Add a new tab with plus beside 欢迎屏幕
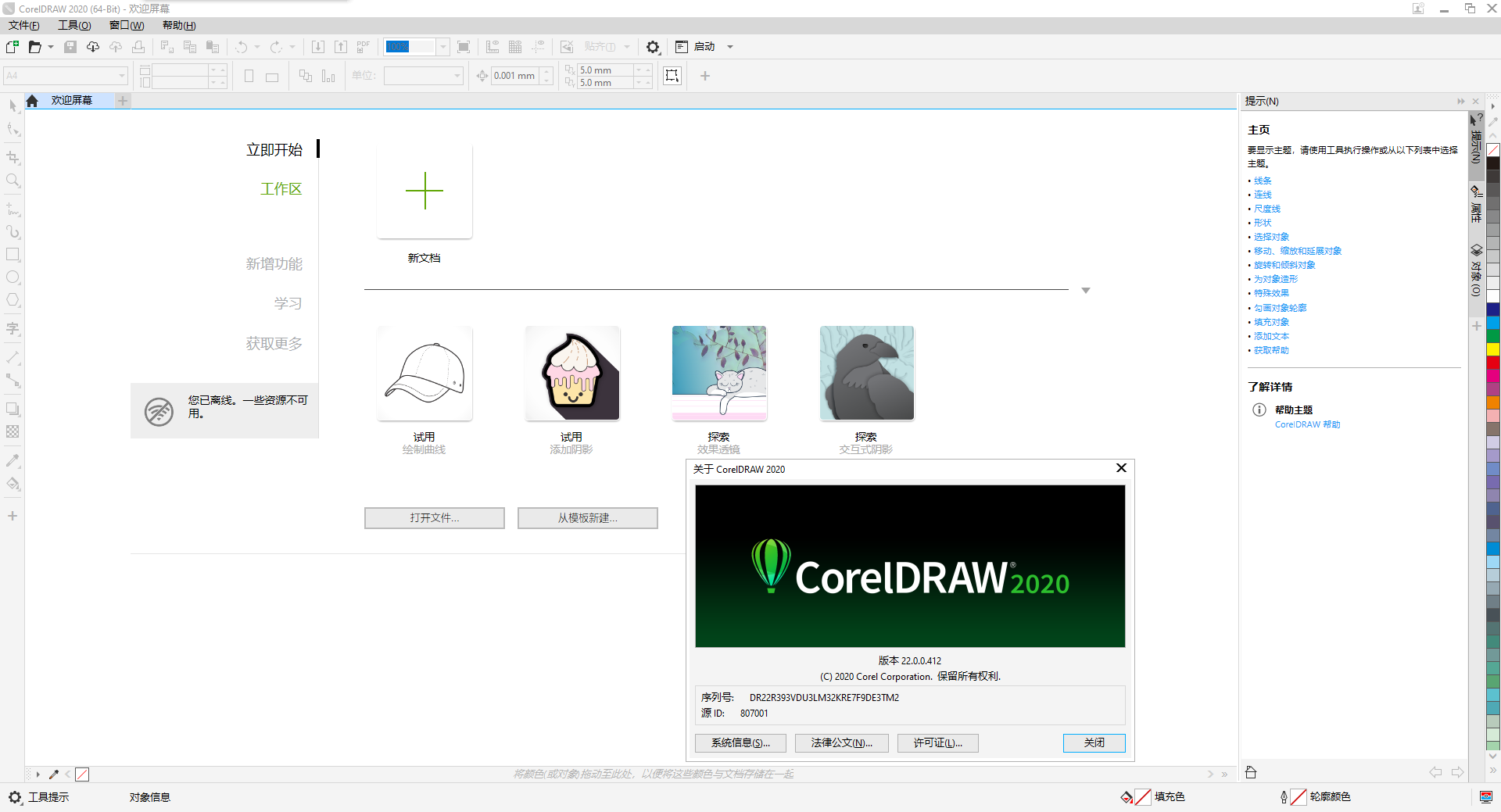1501x812 pixels. (123, 101)
